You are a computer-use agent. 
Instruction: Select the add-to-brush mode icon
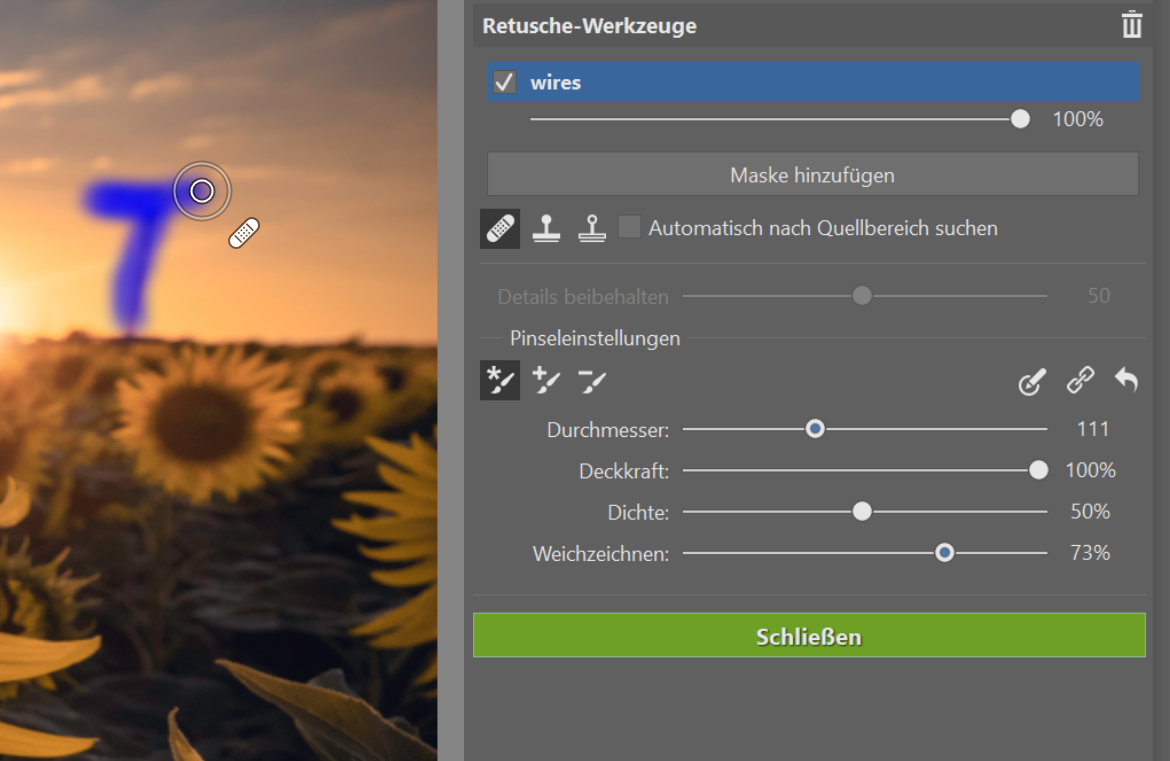click(546, 380)
